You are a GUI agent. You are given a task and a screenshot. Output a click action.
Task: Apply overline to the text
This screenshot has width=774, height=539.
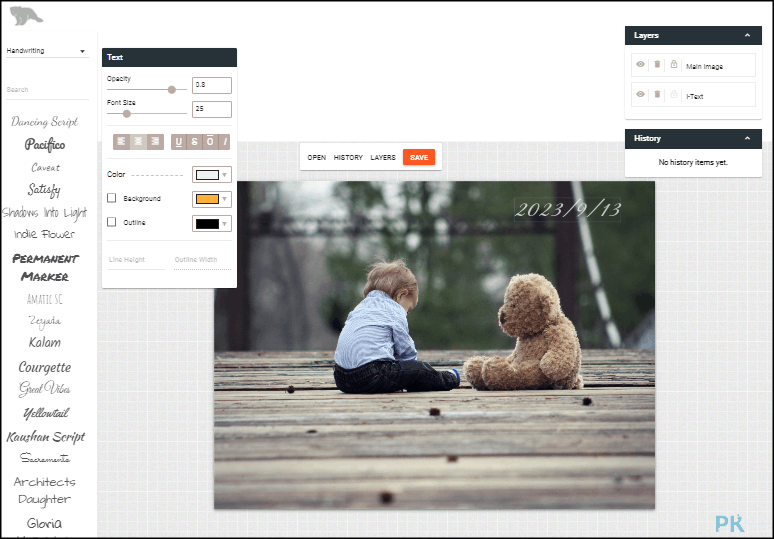(x=210, y=142)
